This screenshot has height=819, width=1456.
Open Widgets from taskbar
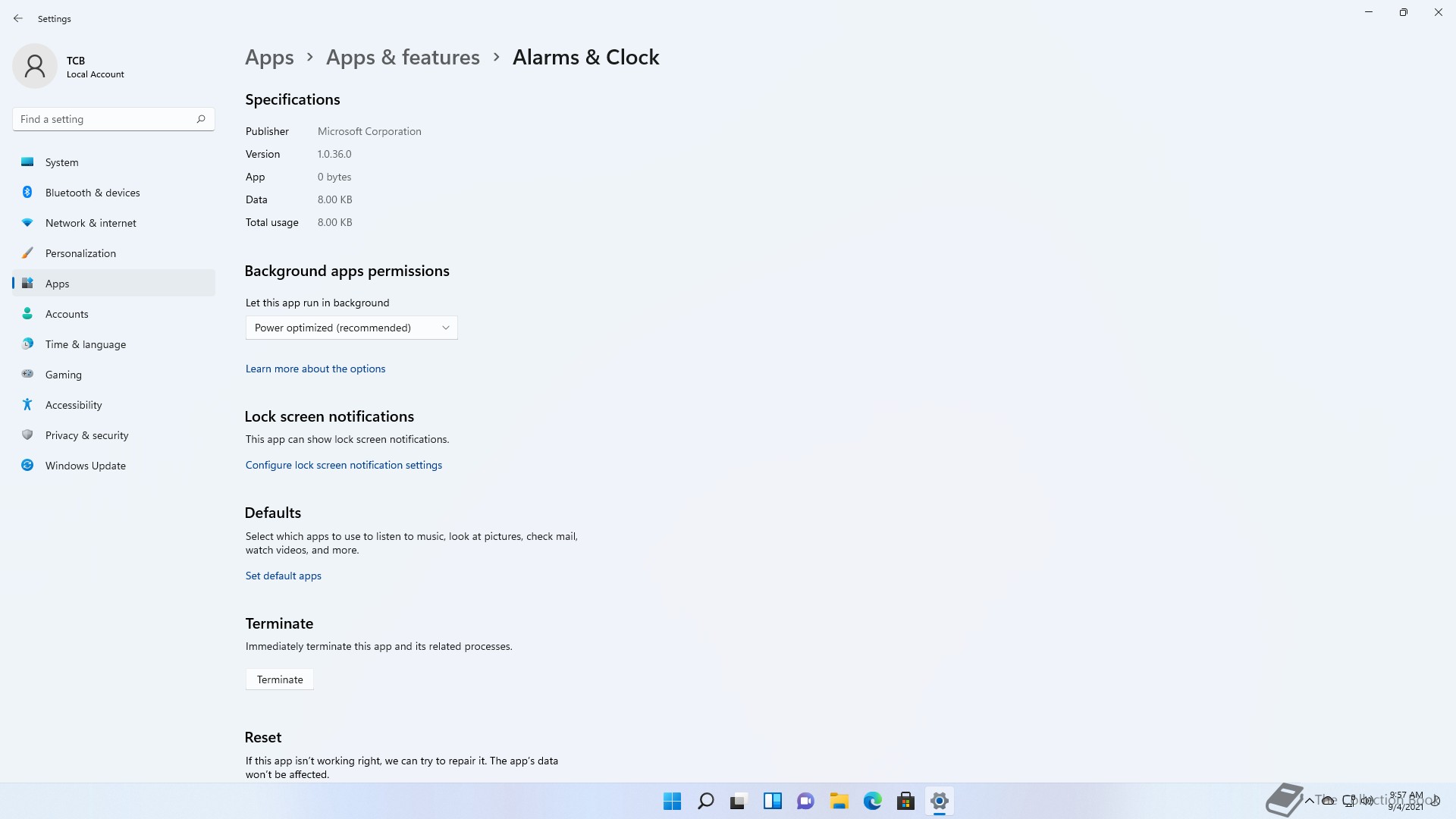tap(772, 801)
